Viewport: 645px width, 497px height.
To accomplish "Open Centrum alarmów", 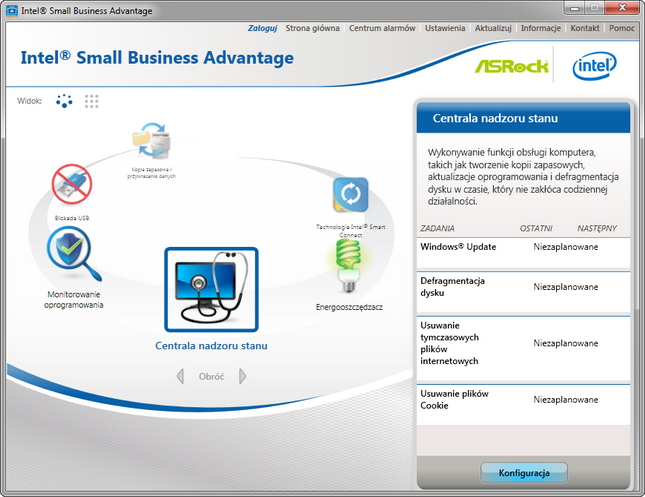I will tap(382, 28).
